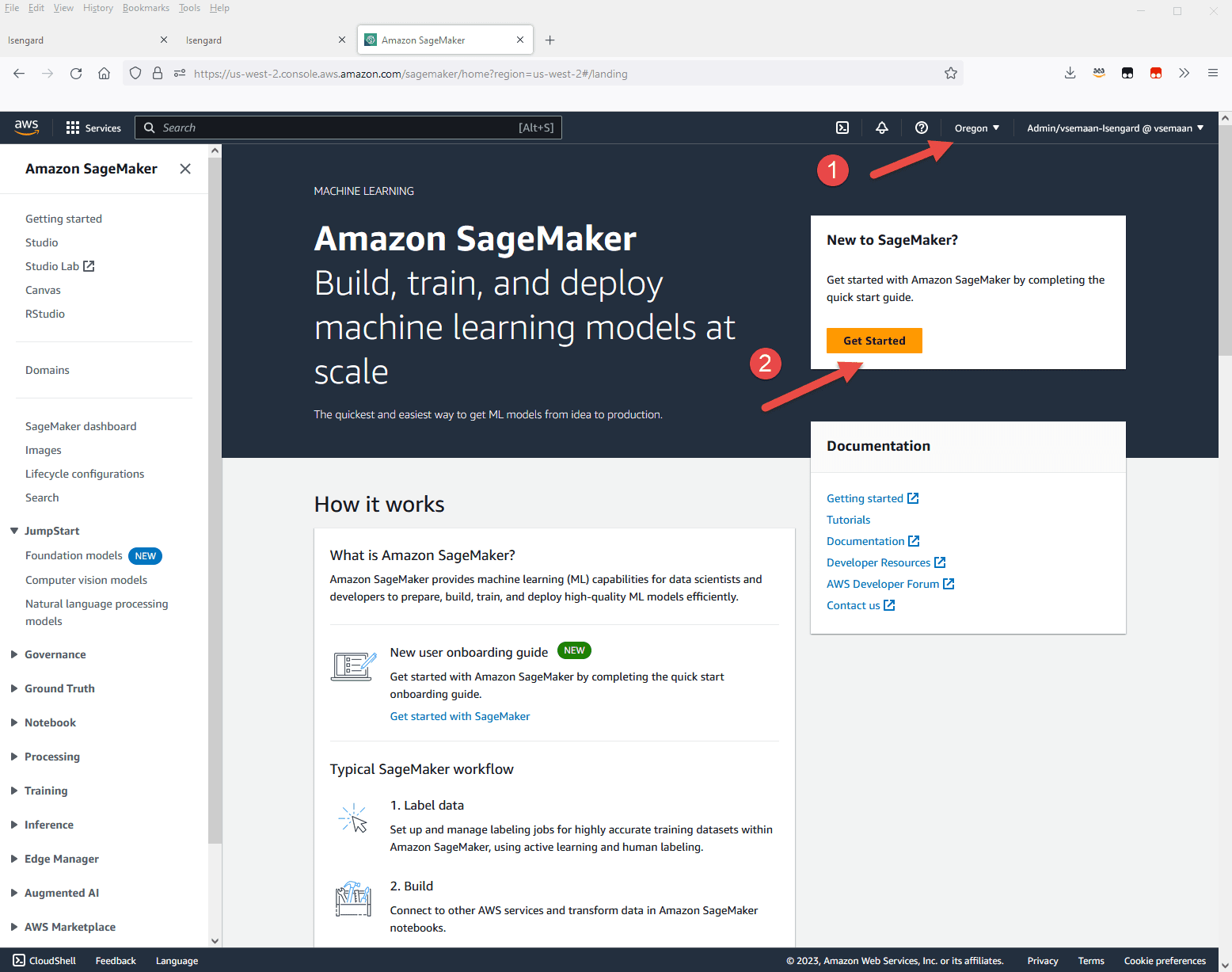The image size is (1232, 972).
Task: Open the Services grid menu
Action: (x=93, y=128)
